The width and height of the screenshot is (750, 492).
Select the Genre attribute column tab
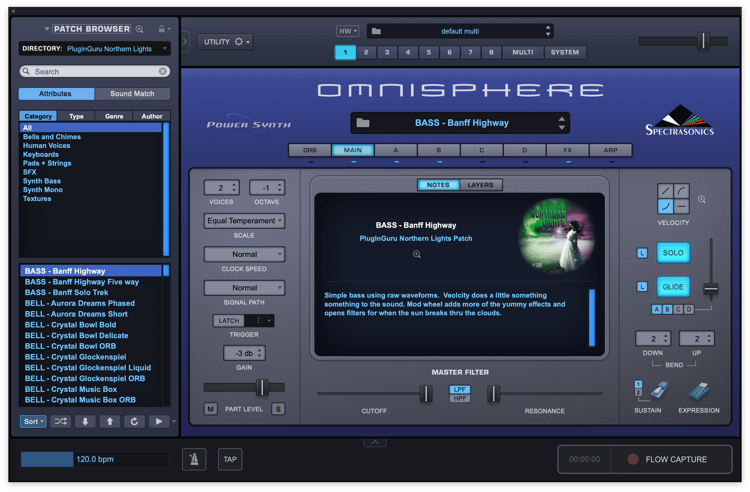[114, 116]
